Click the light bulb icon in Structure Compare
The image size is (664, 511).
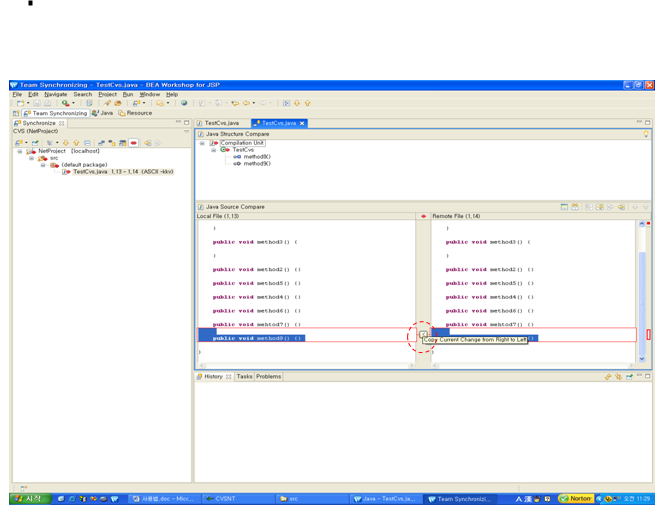pyautogui.click(x=646, y=134)
